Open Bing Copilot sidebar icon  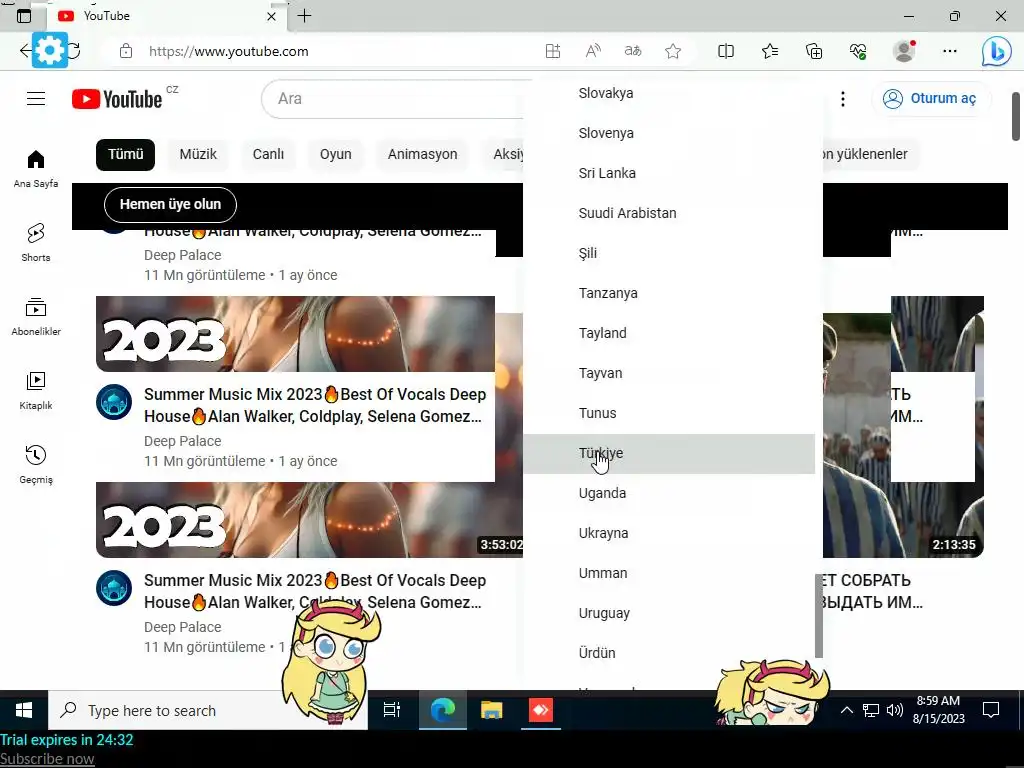tap(997, 51)
